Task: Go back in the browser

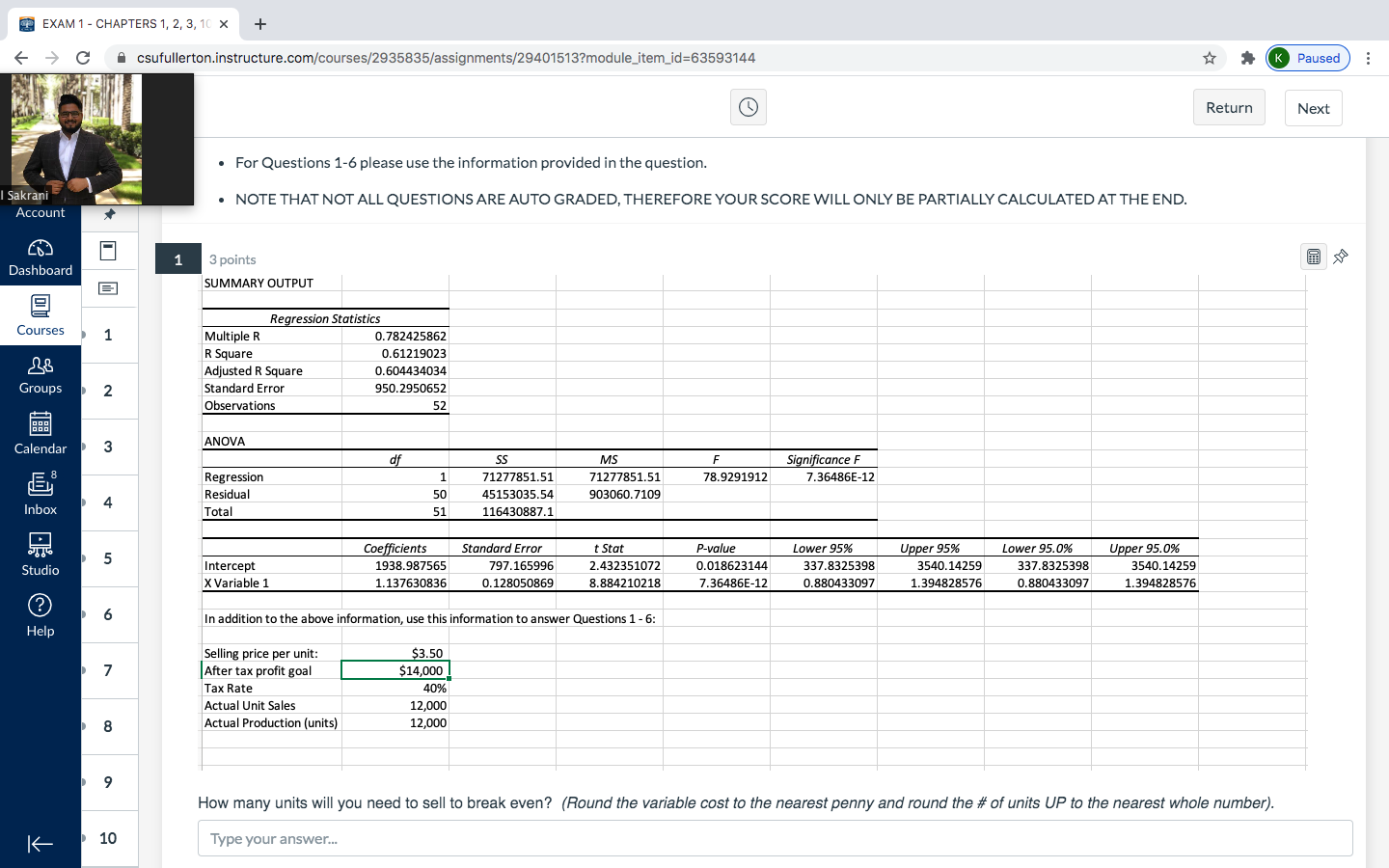Action: tap(21, 58)
